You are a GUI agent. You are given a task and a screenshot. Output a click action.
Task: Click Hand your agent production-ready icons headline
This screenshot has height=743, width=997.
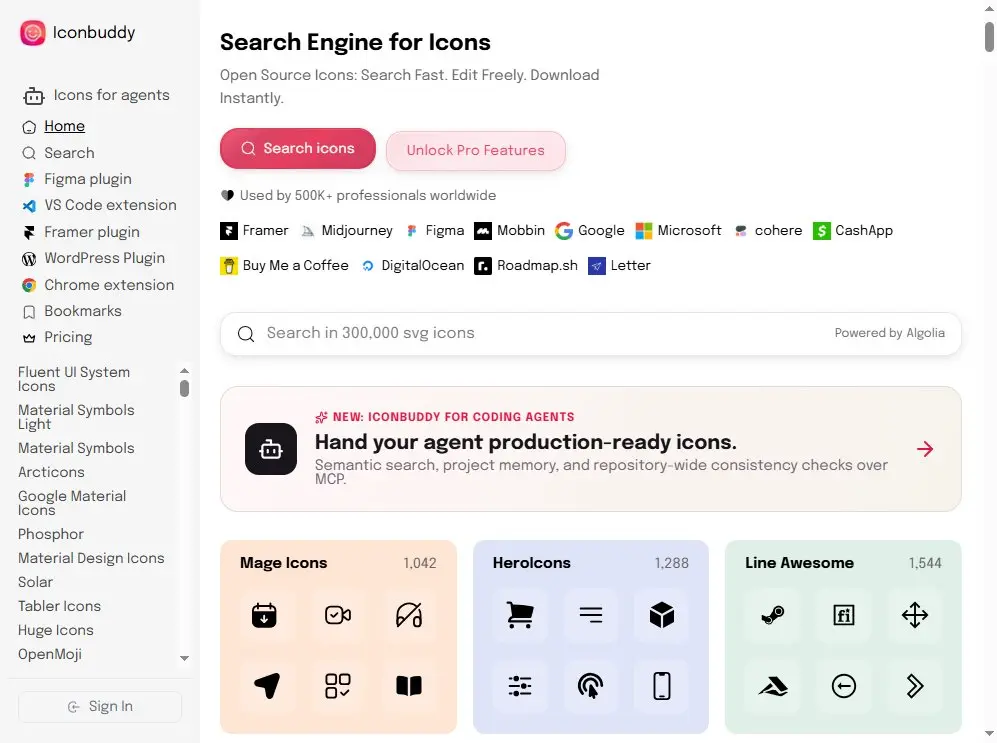tap(526, 442)
